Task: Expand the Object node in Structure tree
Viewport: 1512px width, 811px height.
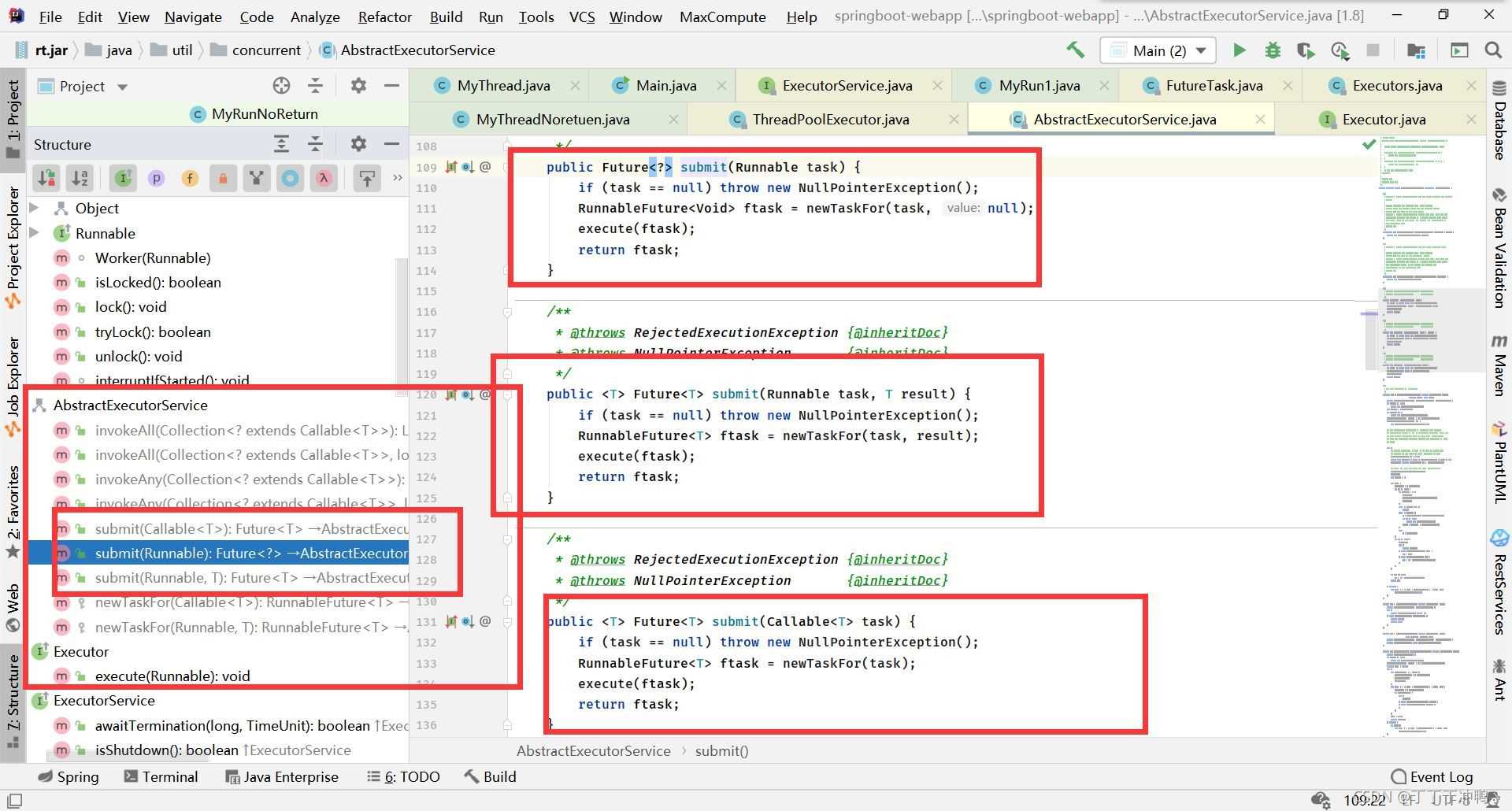Action: (x=35, y=208)
